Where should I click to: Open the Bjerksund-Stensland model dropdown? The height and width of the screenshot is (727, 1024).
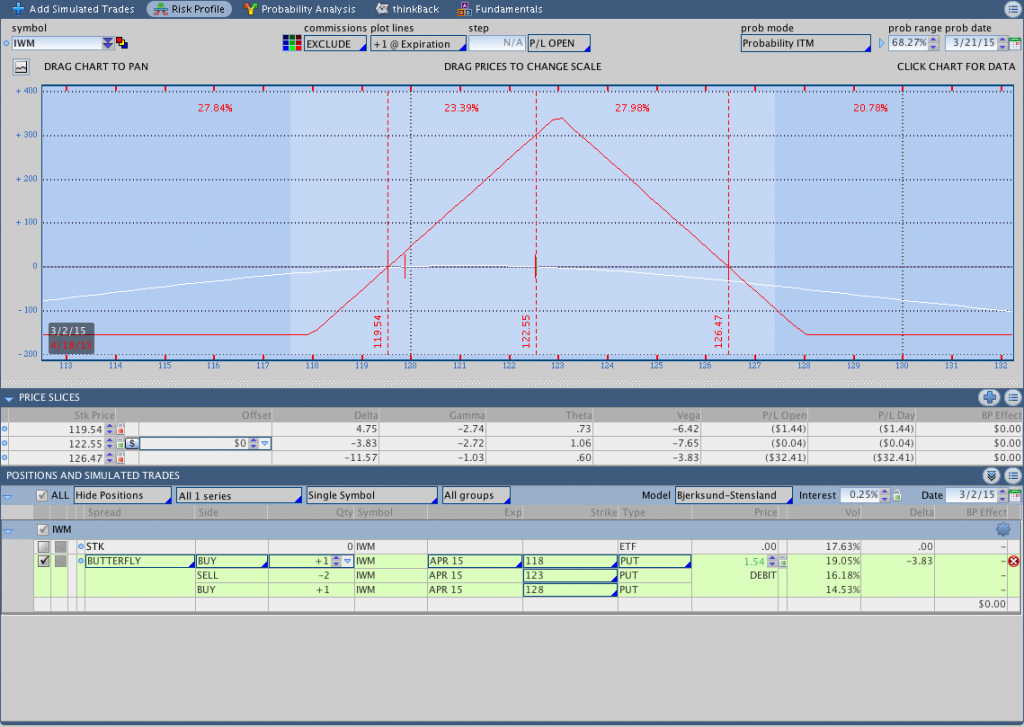coord(733,495)
